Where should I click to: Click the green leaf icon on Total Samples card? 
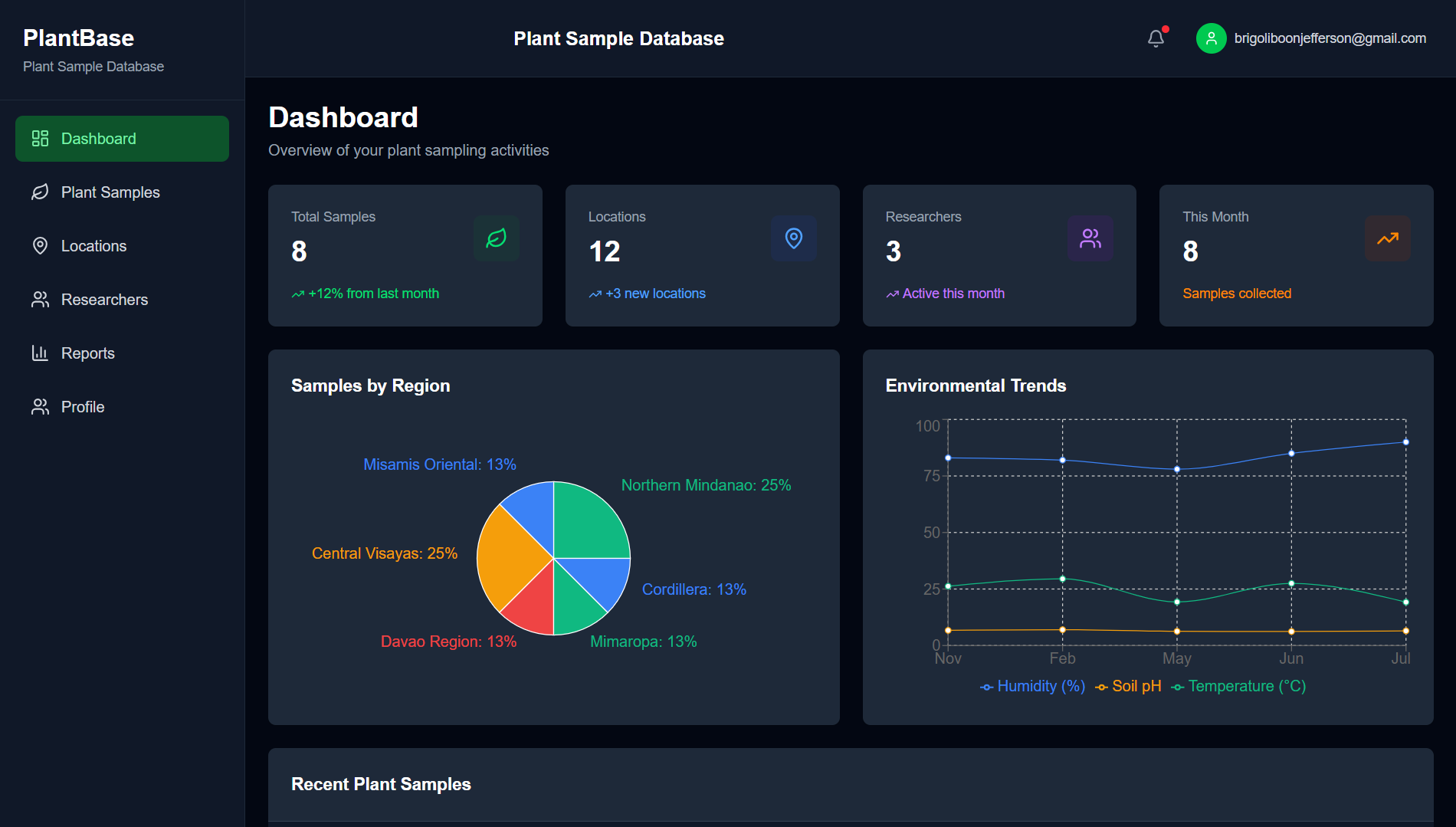(x=497, y=238)
